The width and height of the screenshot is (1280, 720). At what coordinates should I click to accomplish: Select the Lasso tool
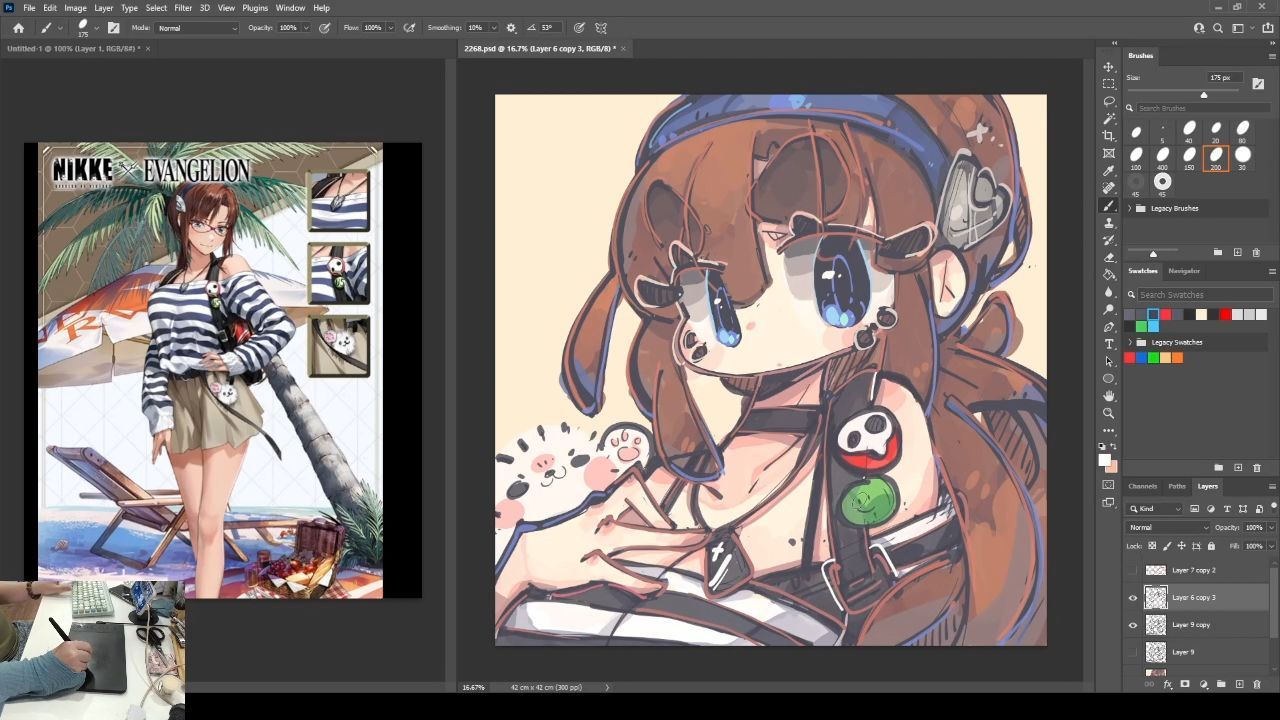click(1108, 101)
